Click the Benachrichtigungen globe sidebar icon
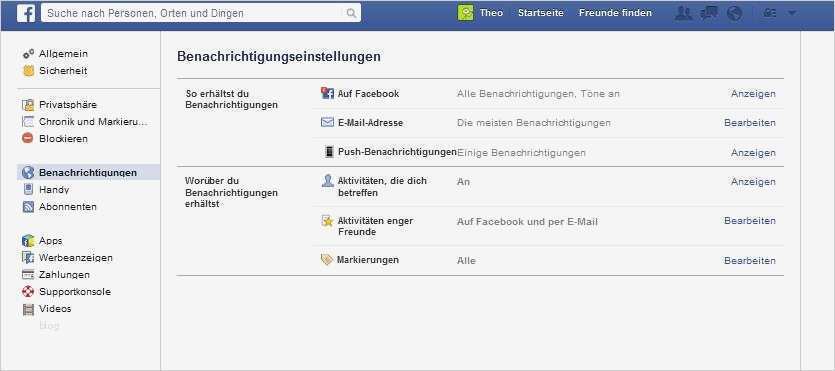Viewport: 835px width, 371px height. click(28, 172)
